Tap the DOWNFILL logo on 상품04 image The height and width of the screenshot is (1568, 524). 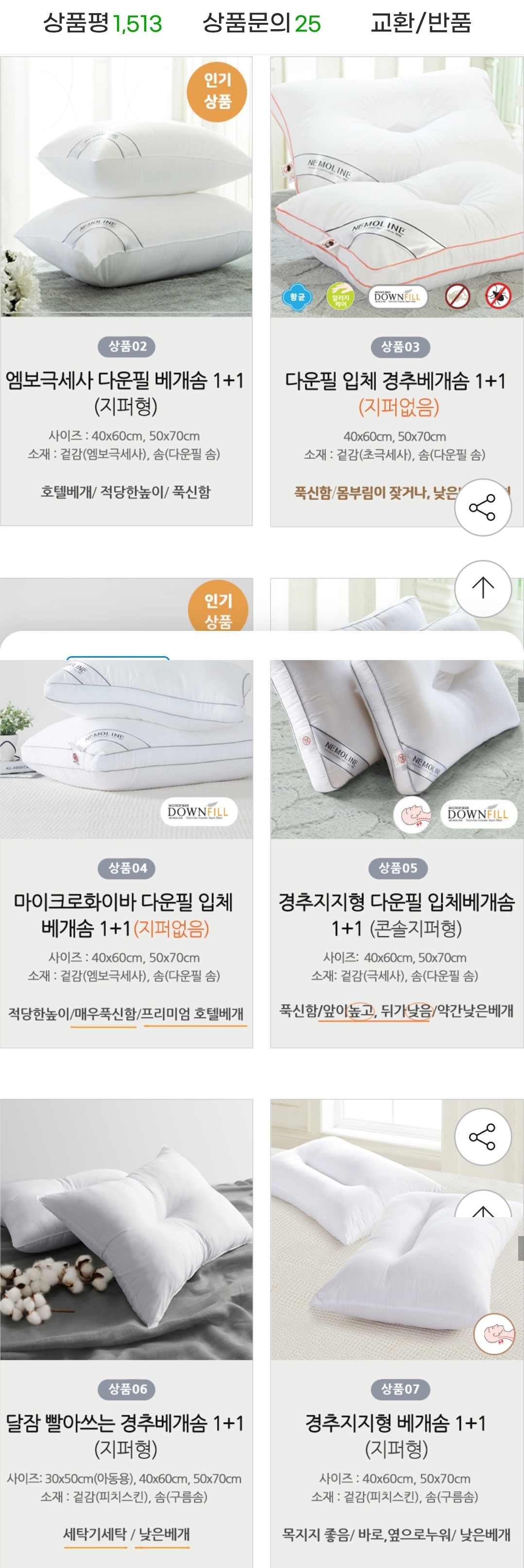tap(199, 811)
